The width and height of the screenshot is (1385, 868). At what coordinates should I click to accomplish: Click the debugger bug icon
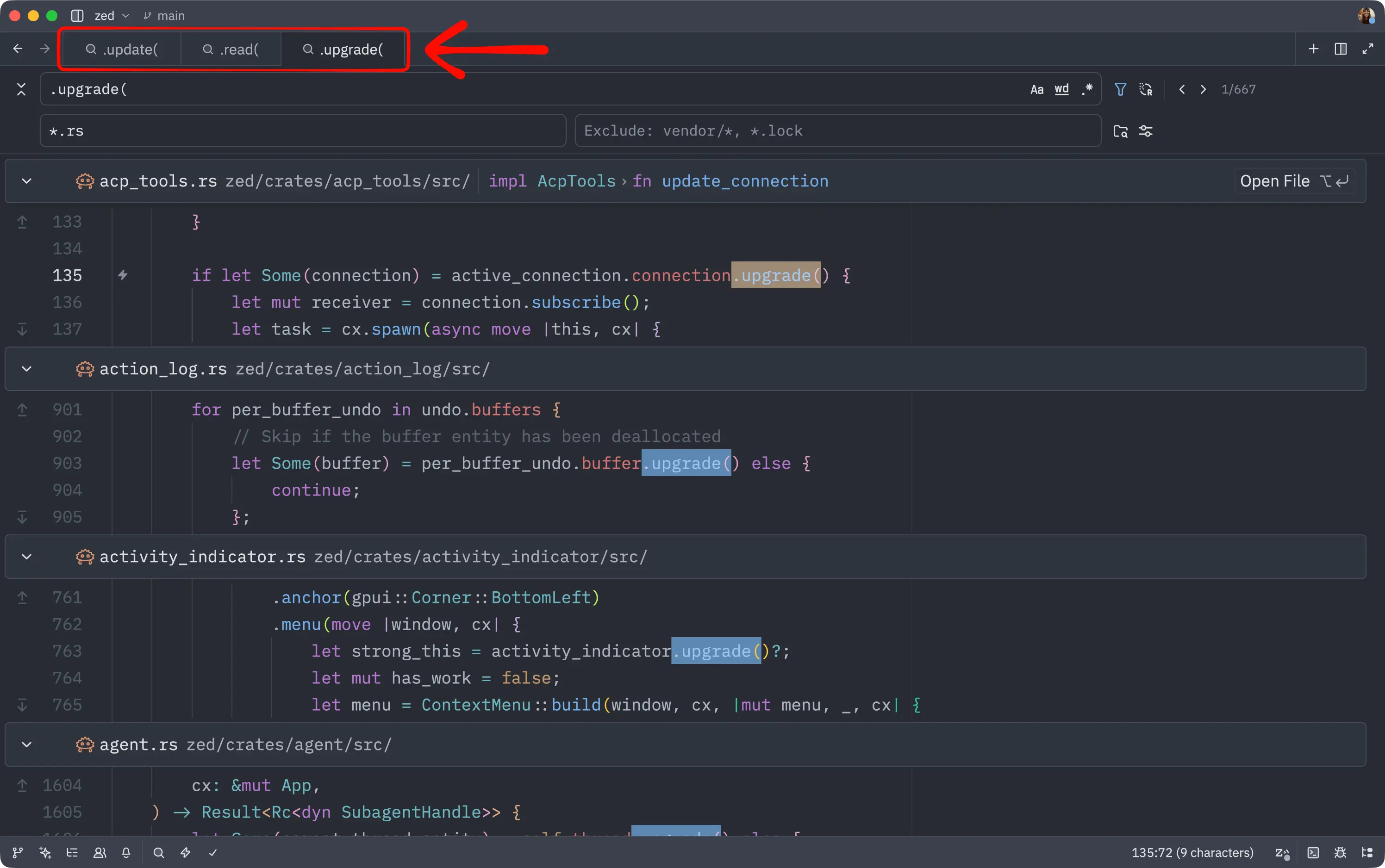point(1340,852)
